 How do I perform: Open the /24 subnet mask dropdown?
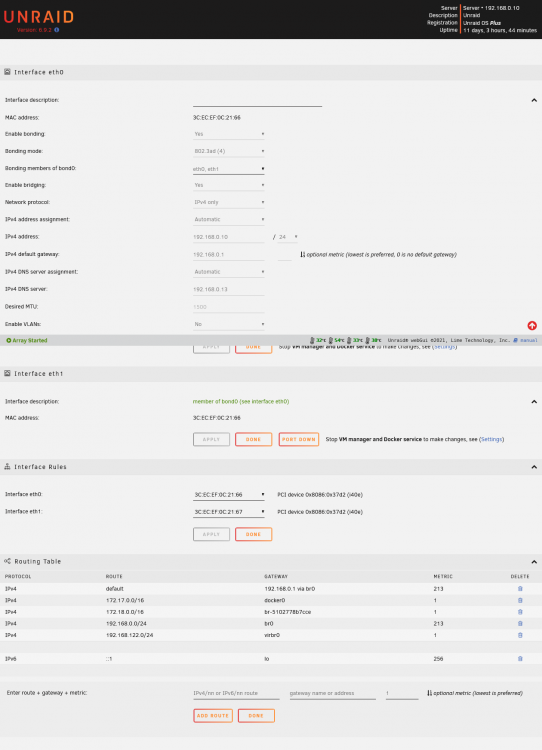288,237
